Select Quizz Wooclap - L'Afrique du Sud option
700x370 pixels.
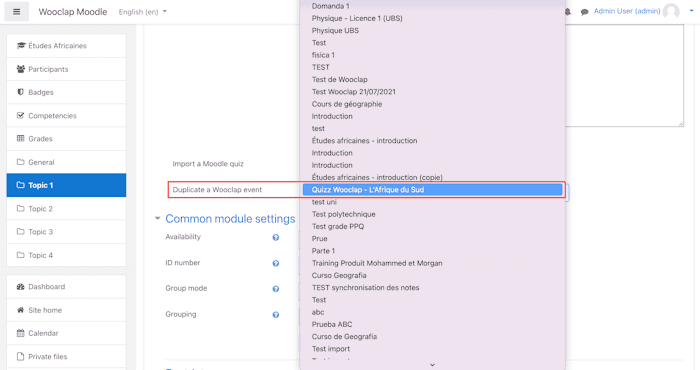[x=432, y=190]
